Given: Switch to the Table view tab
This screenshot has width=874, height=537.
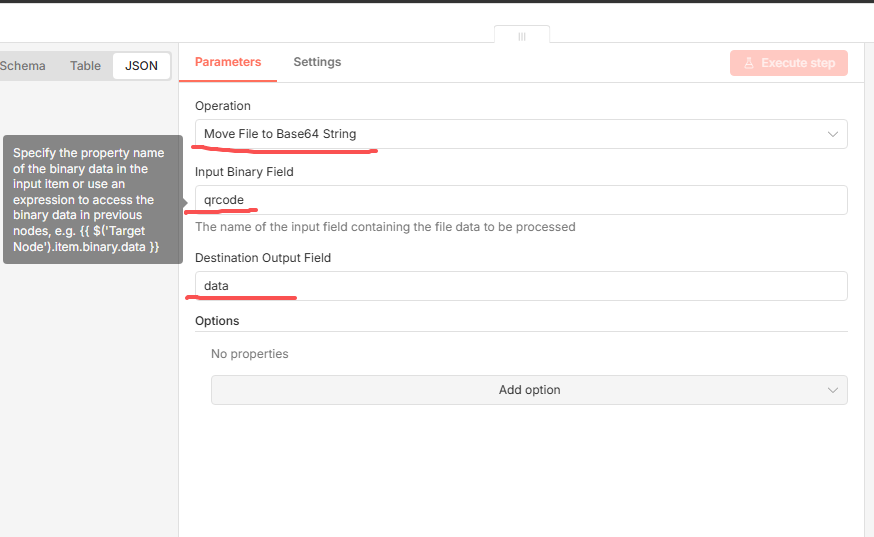Looking at the screenshot, I should 85,66.
